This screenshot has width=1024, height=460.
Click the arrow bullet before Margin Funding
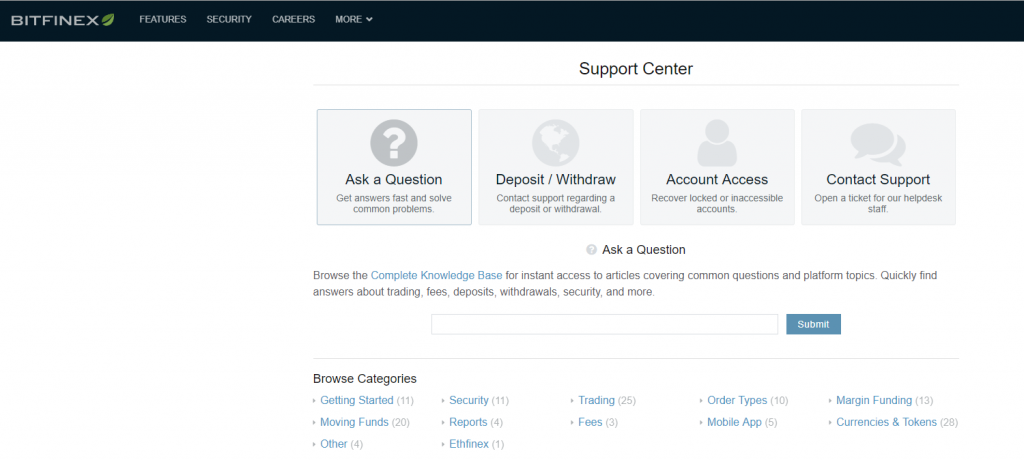pyautogui.click(x=830, y=401)
